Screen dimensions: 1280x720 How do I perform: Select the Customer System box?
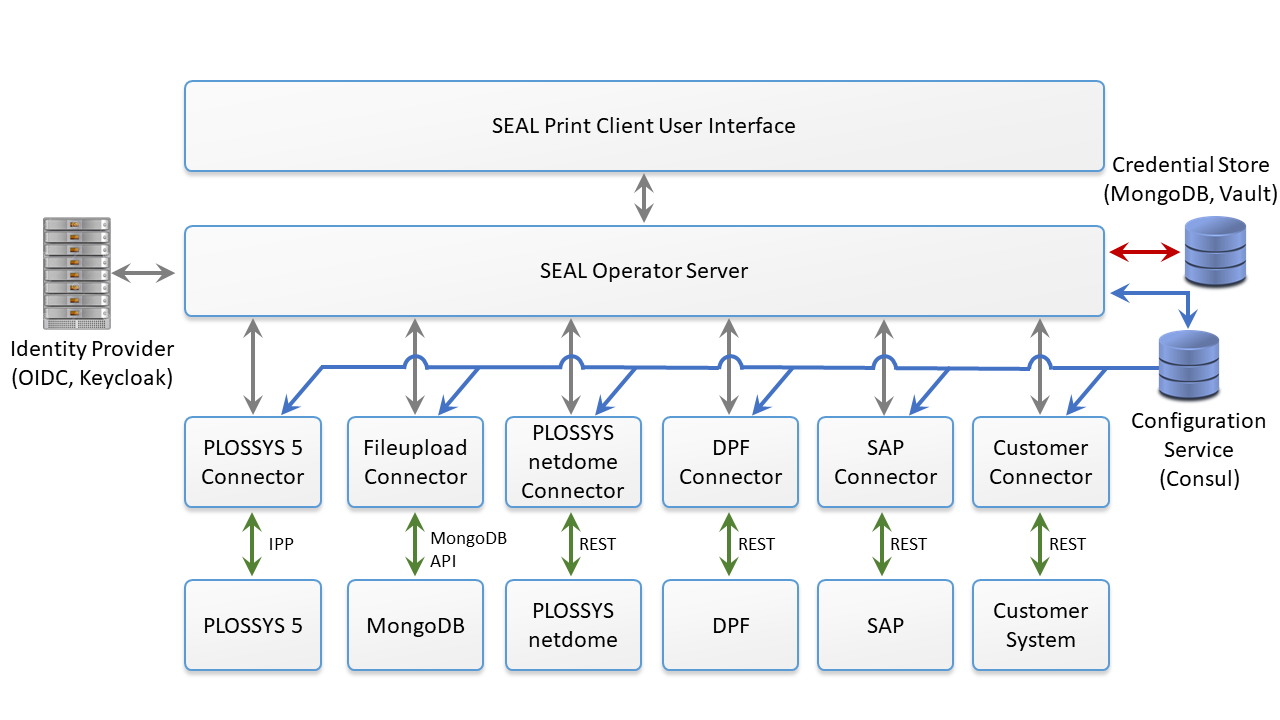click(x=1040, y=626)
